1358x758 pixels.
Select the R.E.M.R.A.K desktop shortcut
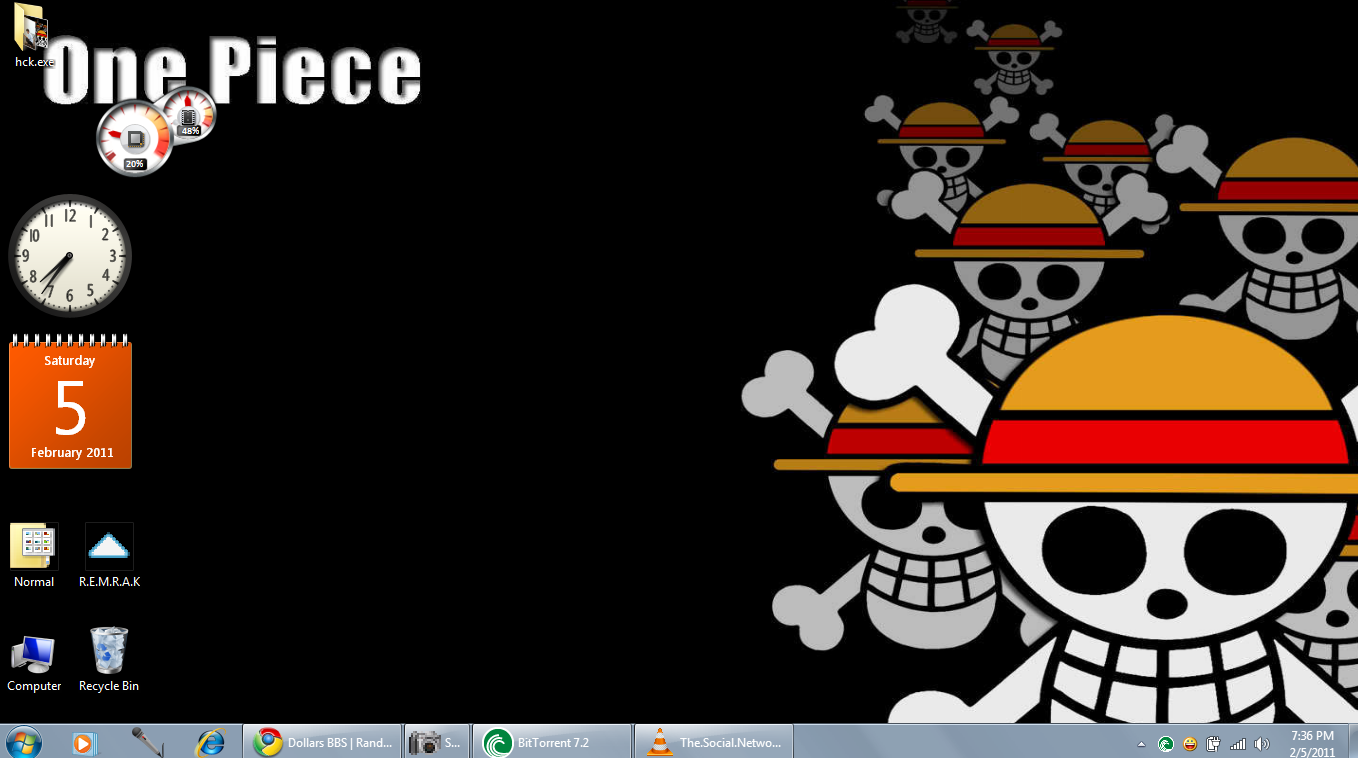tap(109, 556)
